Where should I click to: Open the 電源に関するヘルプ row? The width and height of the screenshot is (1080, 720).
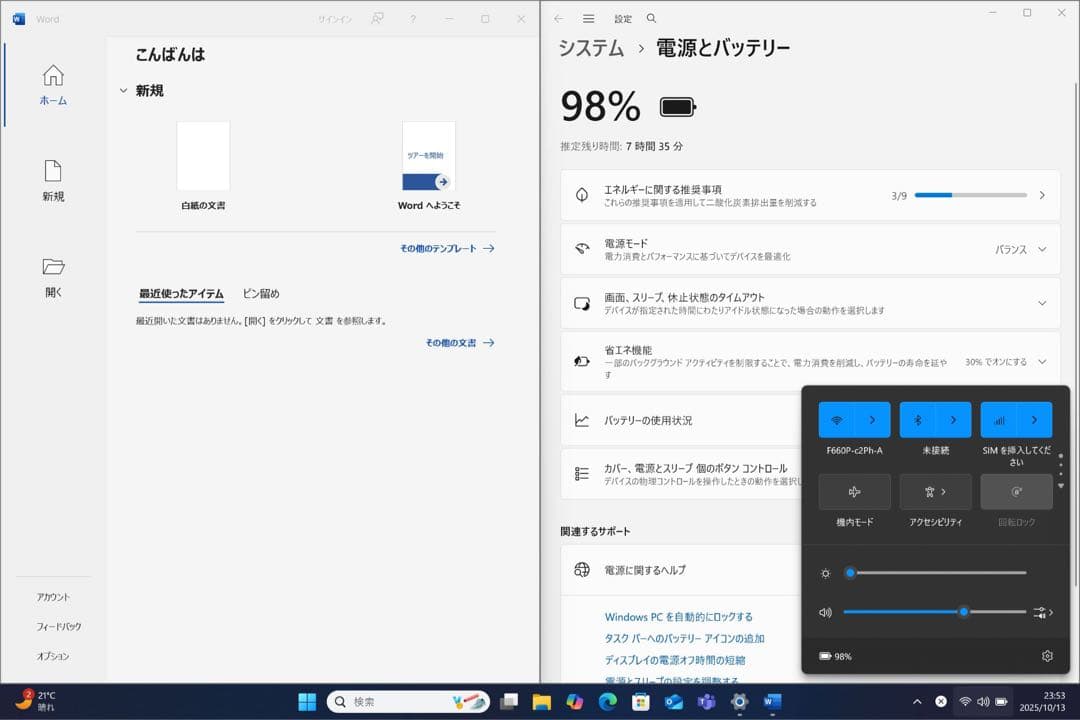click(681, 570)
